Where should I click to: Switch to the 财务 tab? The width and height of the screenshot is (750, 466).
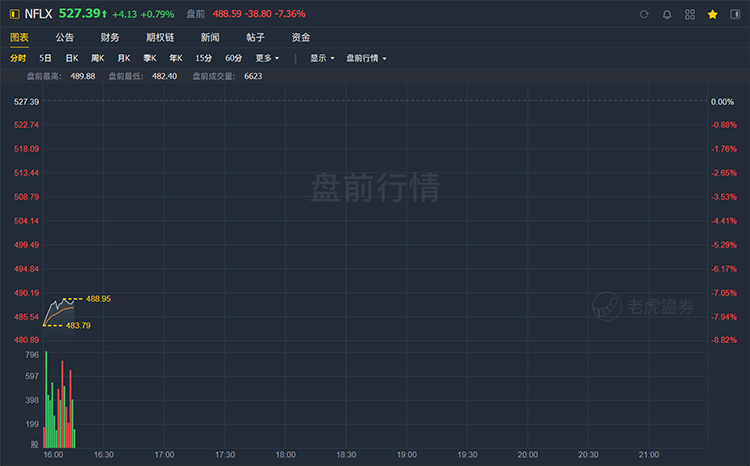click(110, 37)
